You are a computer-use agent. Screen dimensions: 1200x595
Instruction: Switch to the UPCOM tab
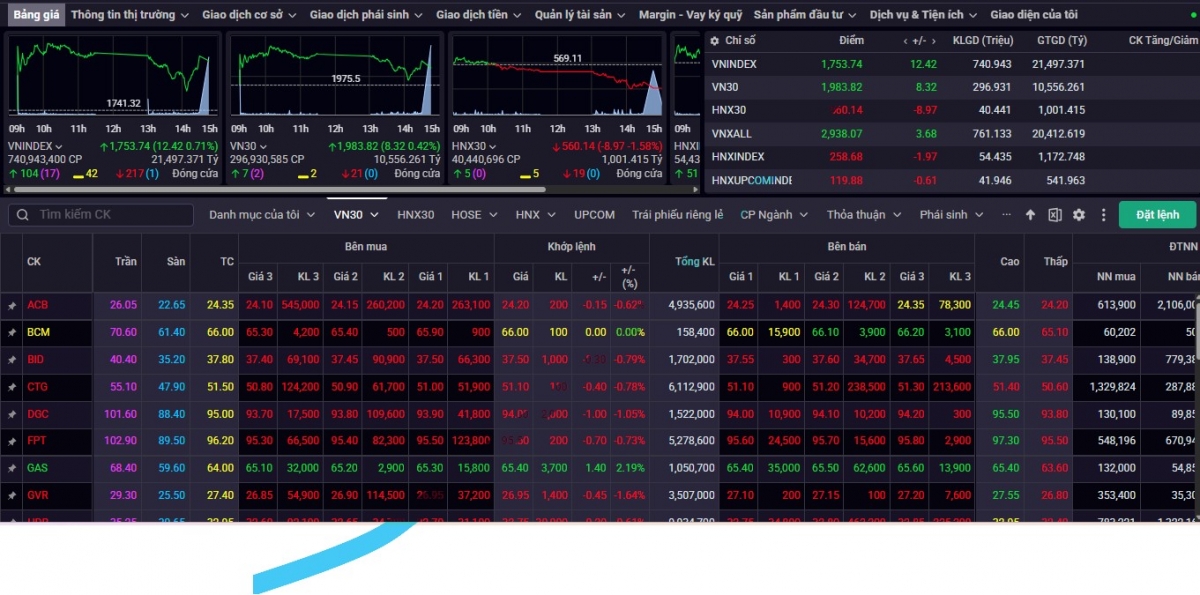[x=594, y=215]
